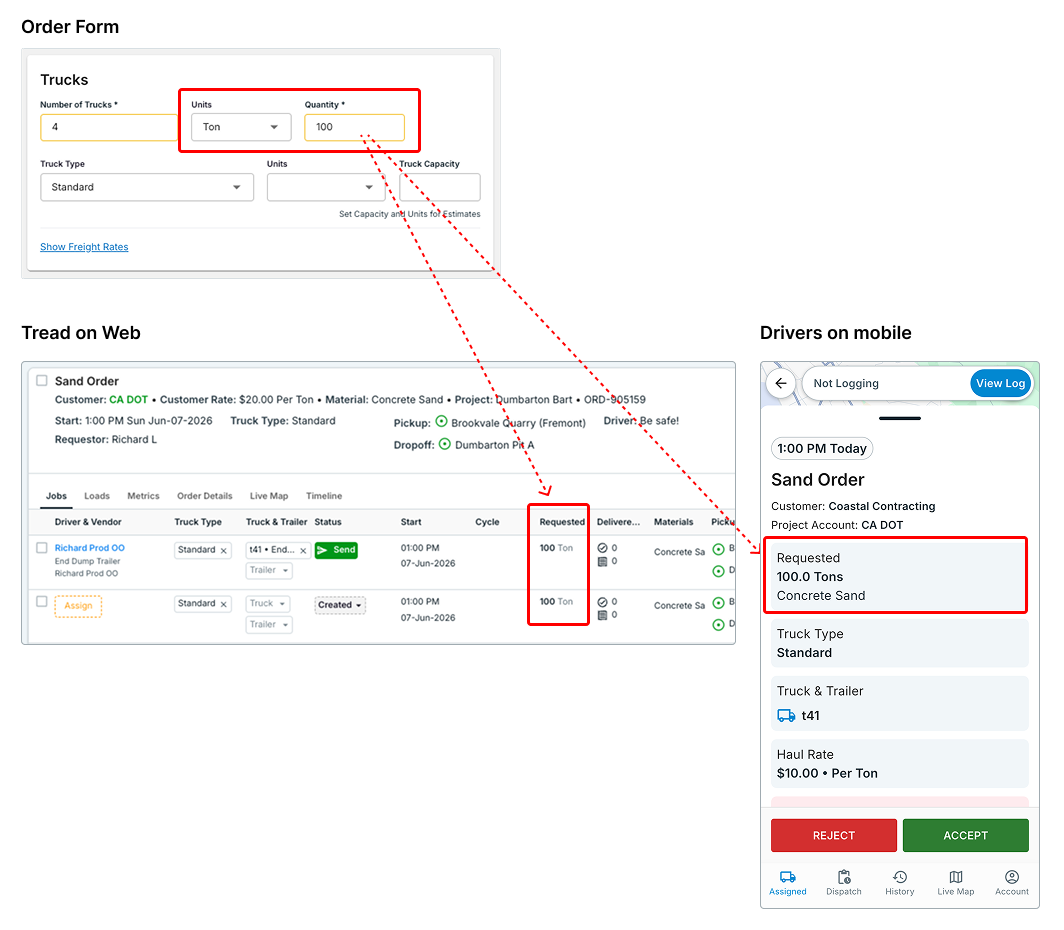This screenshot has width=1064, height=930.
Task: Click the Assign driver button
Action: pos(78,606)
